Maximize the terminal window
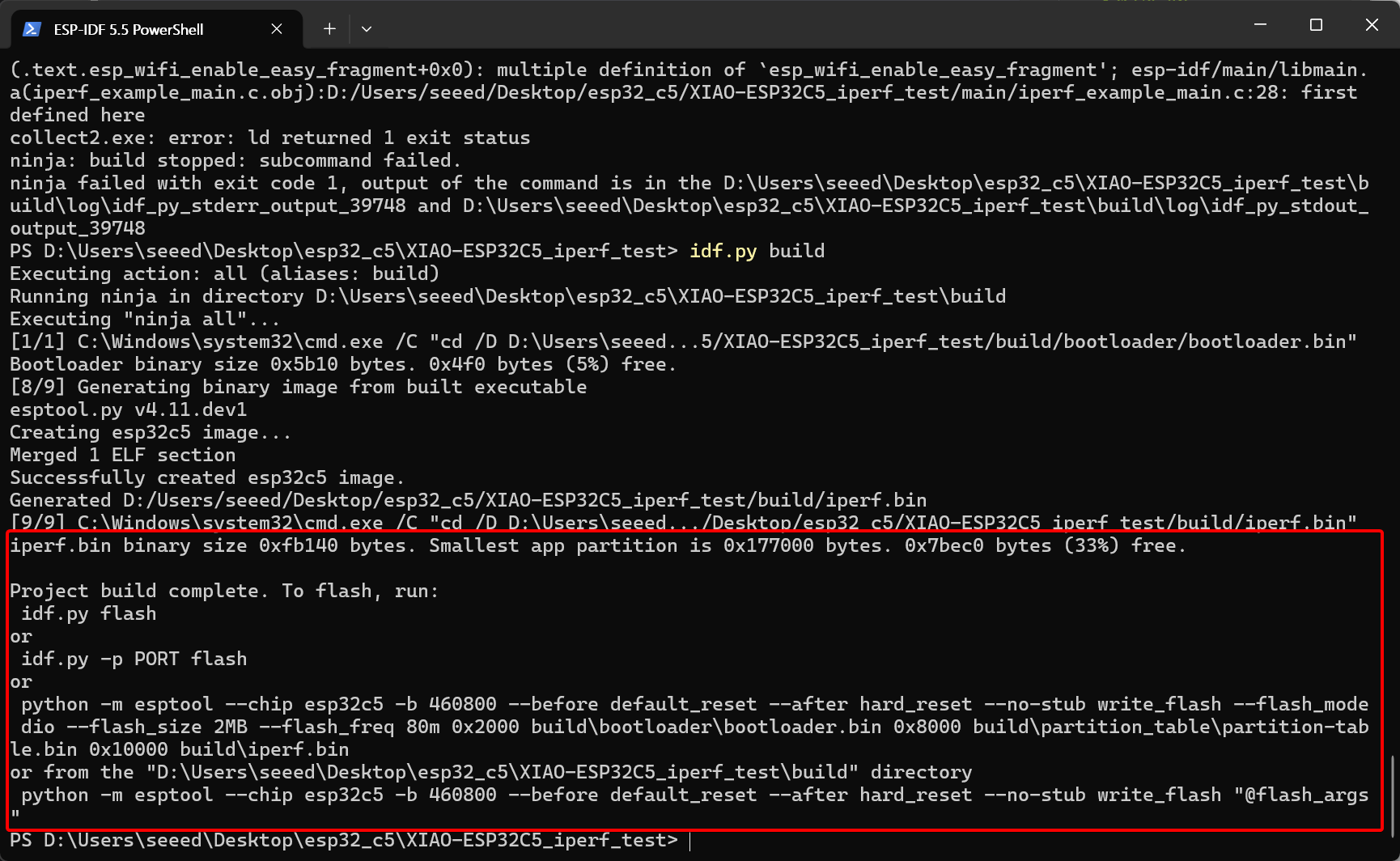The height and width of the screenshot is (861, 1400). click(1316, 25)
